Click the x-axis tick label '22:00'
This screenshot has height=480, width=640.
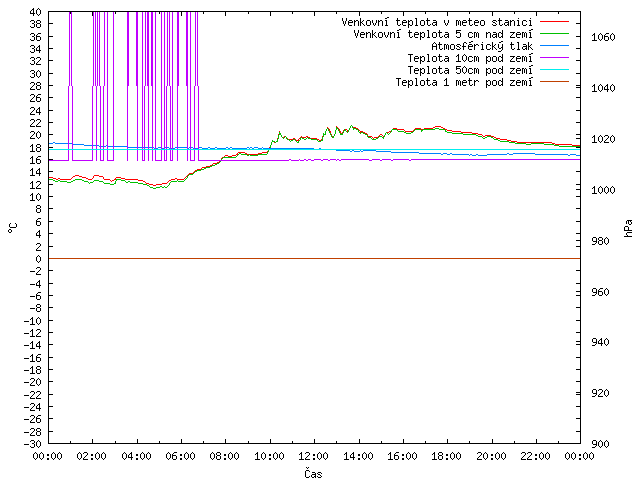[x=535, y=456]
